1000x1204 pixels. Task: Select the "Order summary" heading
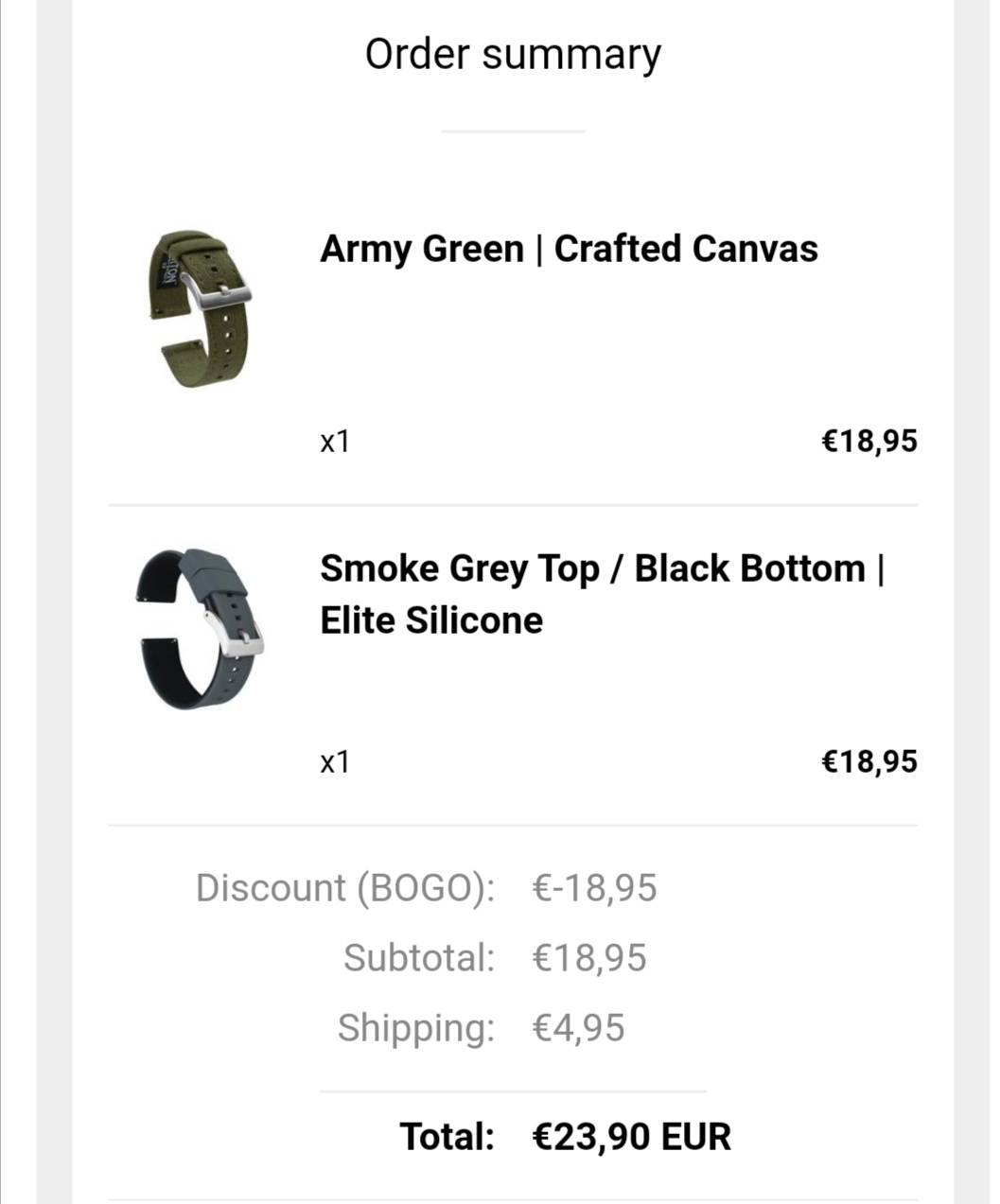(513, 54)
